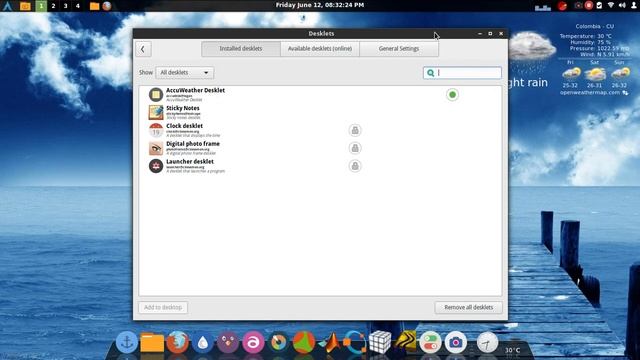Select the "Digital photo frame" title text
Viewport: 640px width, 360px height.
[x=193, y=144]
